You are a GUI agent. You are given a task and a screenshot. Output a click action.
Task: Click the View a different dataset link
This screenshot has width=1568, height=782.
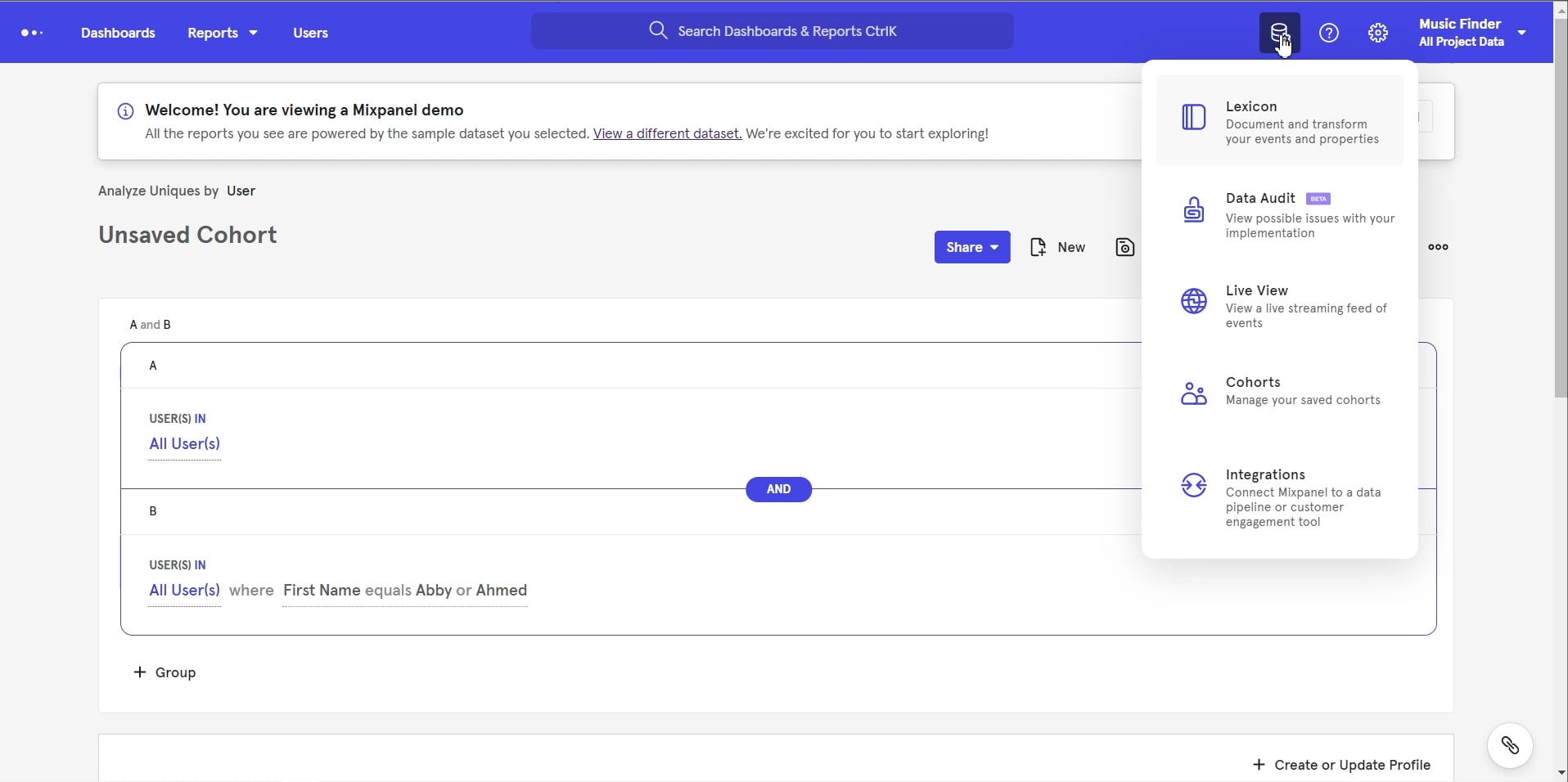click(666, 133)
